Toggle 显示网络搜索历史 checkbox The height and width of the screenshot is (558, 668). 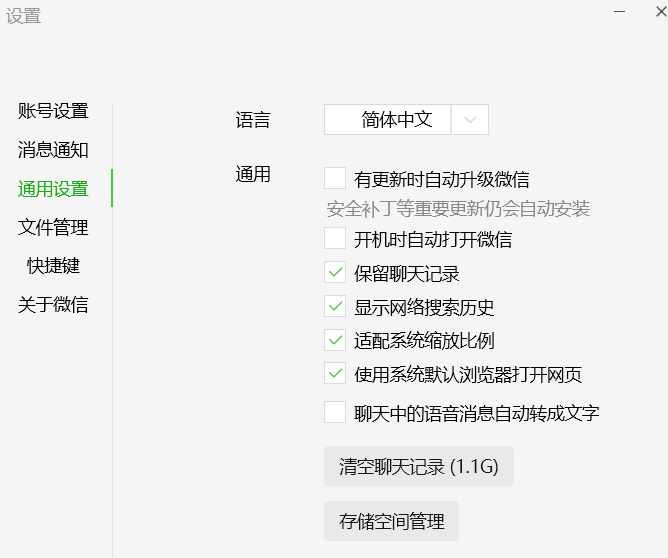pyautogui.click(x=335, y=306)
